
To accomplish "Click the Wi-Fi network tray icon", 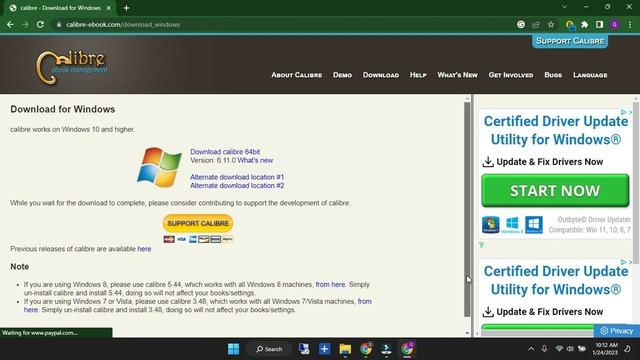I will [559, 349].
